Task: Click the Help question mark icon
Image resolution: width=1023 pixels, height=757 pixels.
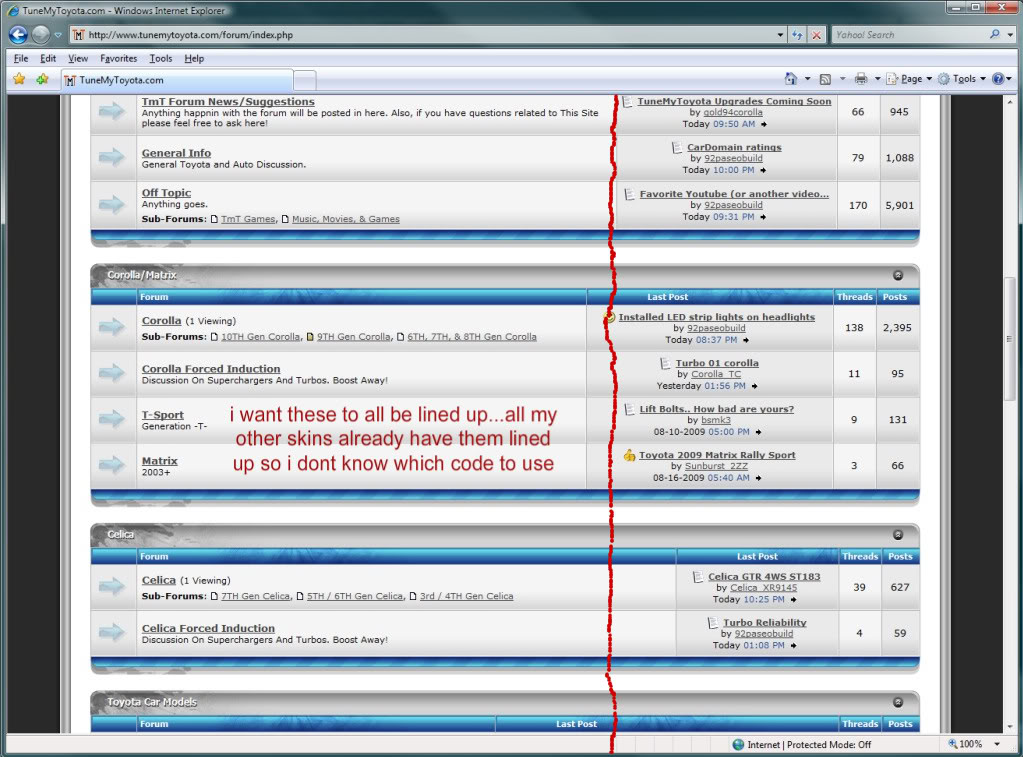Action: tap(998, 79)
